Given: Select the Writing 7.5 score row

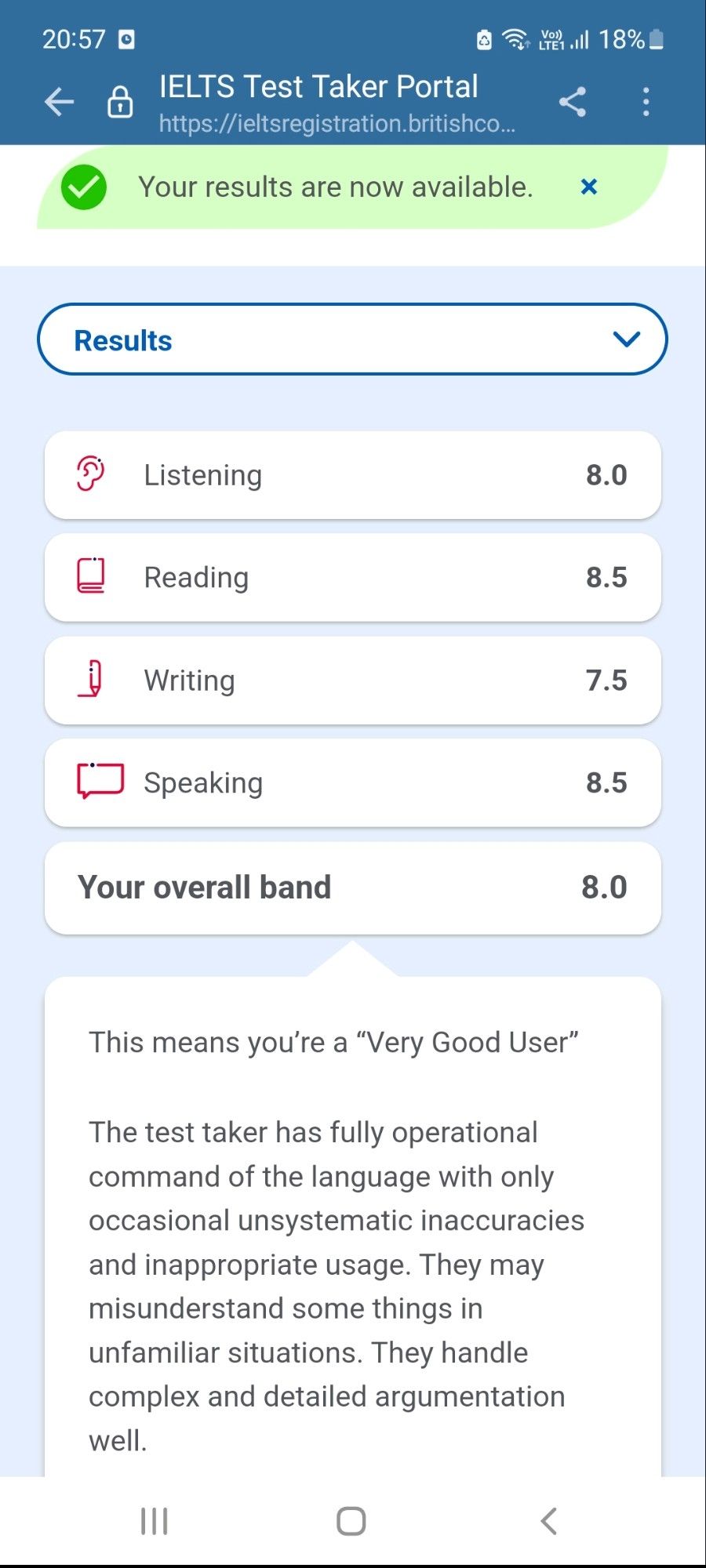Looking at the screenshot, I should click(353, 681).
